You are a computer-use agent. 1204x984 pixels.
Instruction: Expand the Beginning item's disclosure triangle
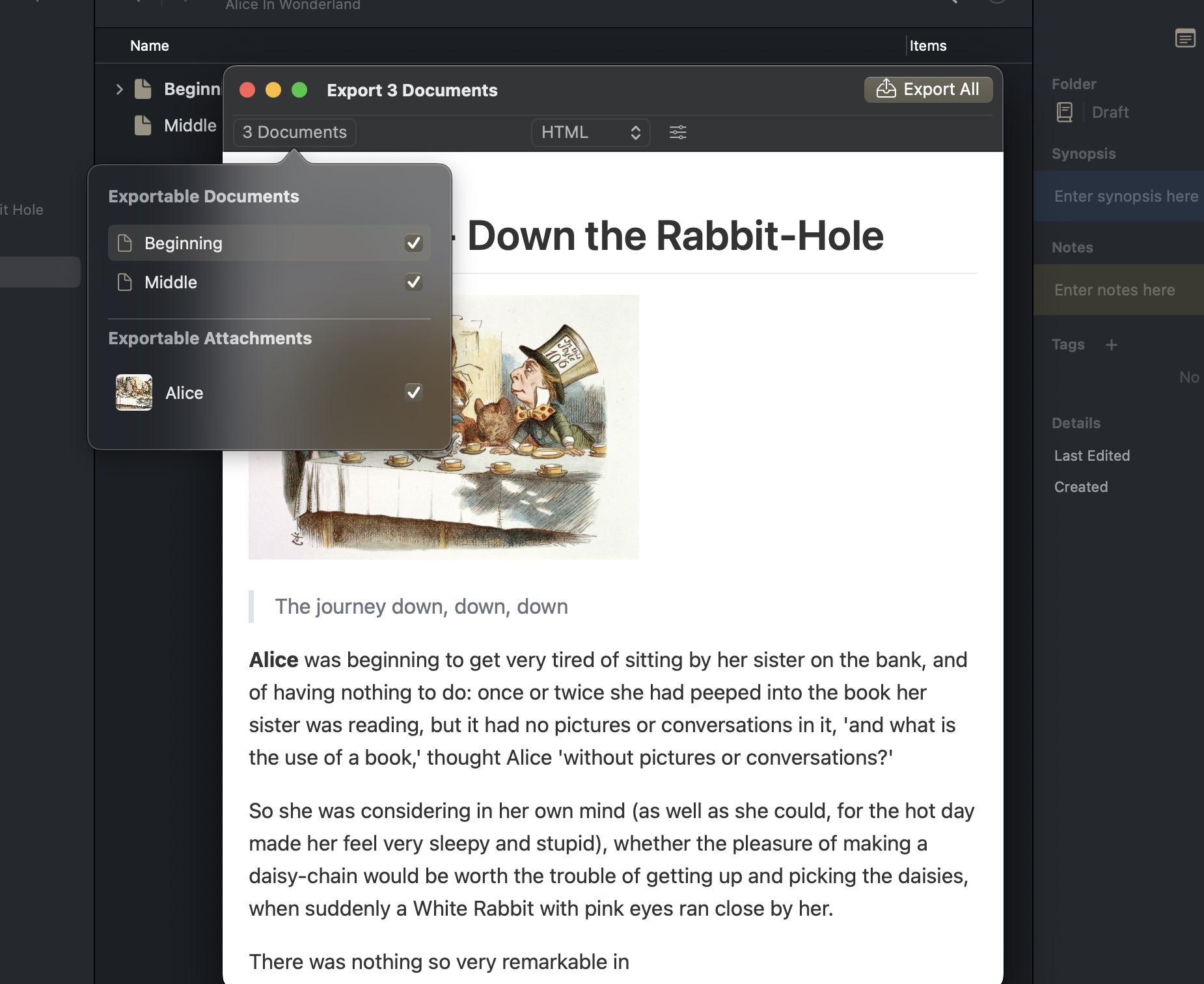tap(119, 89)
